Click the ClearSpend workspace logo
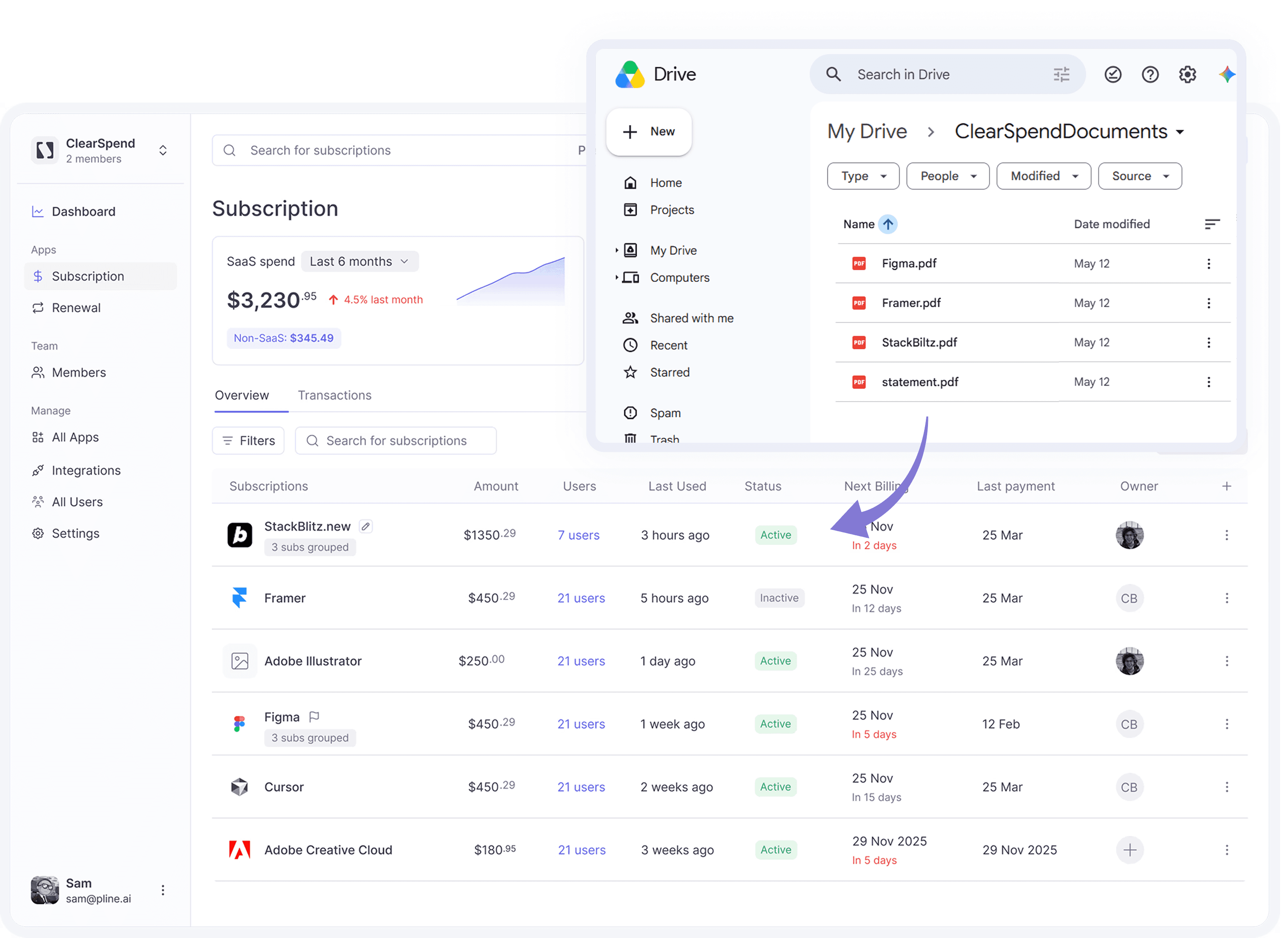This screenshot has width=1288, height=938. click(45, 150)
